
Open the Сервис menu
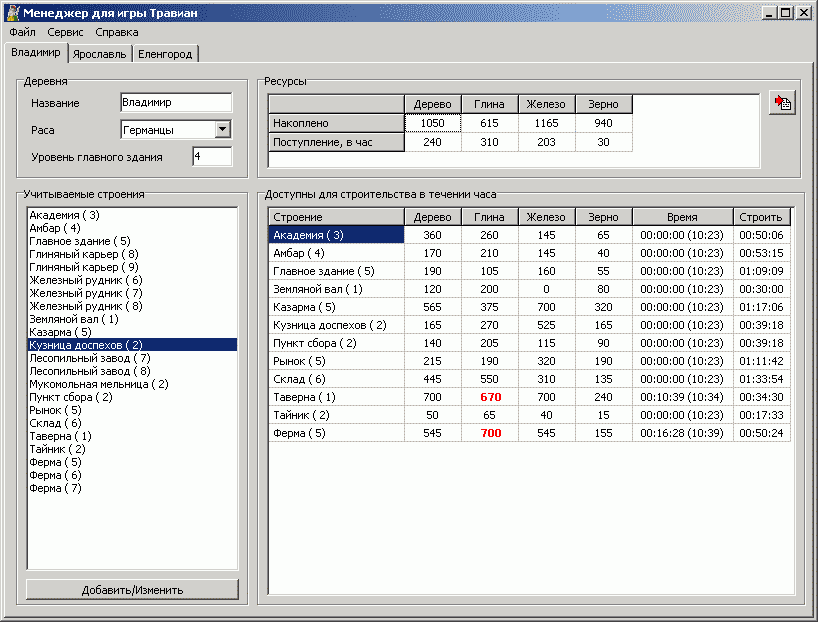tap(65, 32)
